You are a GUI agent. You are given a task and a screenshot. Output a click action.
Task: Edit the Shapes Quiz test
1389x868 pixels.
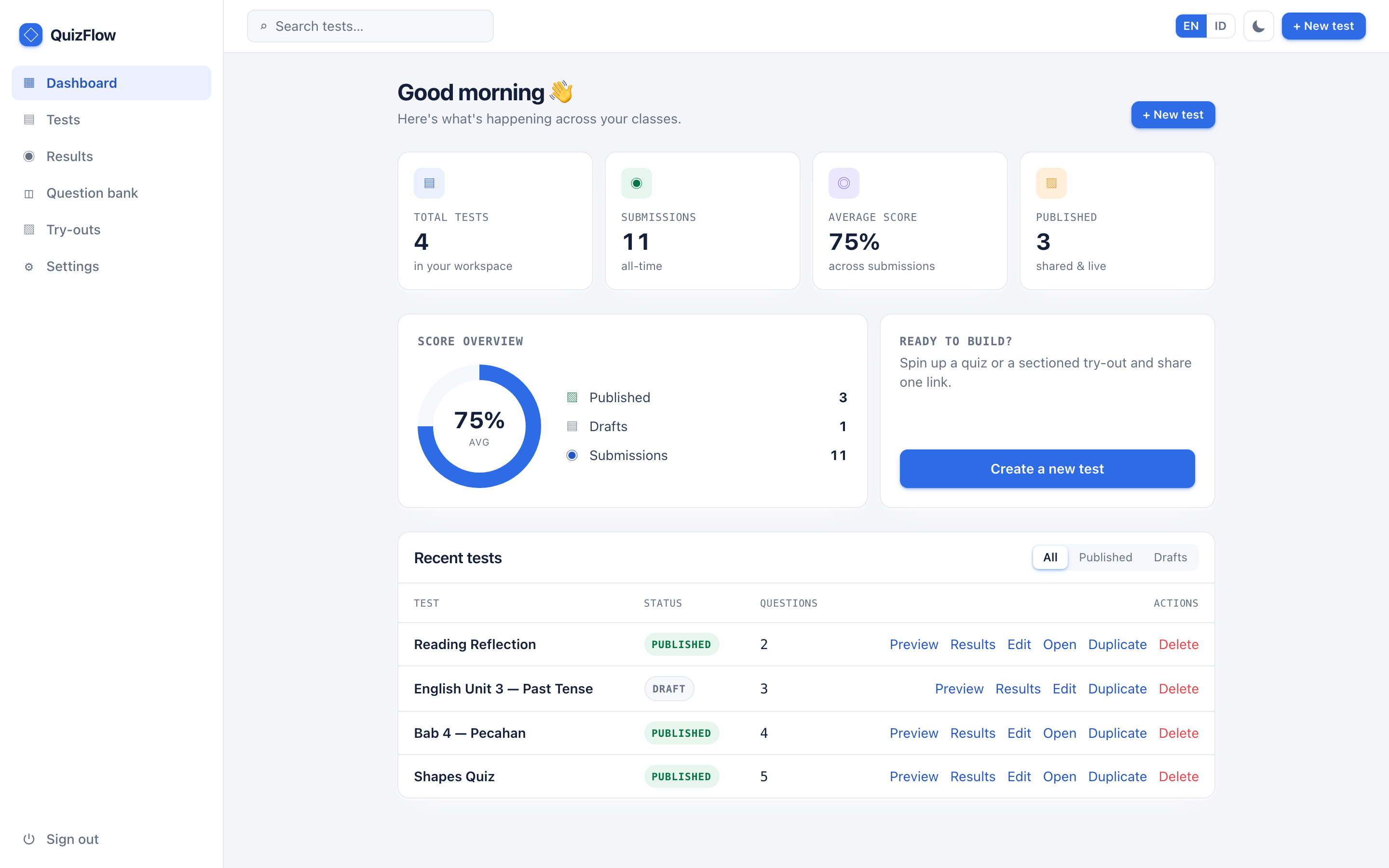click(1020, 777)
